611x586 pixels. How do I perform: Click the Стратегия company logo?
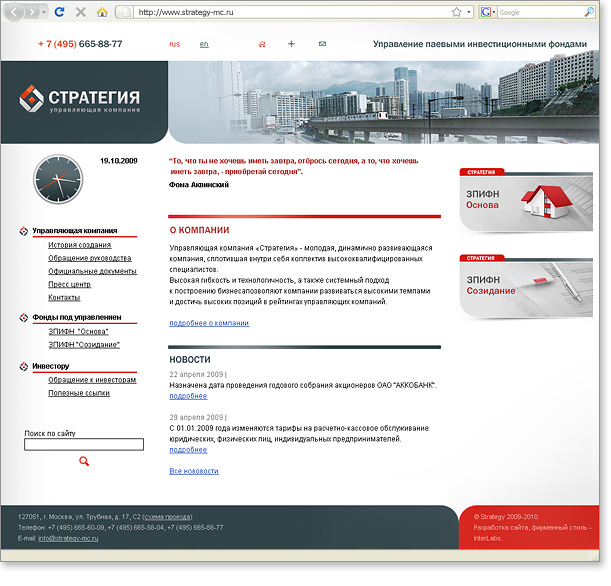click(80, 99)
